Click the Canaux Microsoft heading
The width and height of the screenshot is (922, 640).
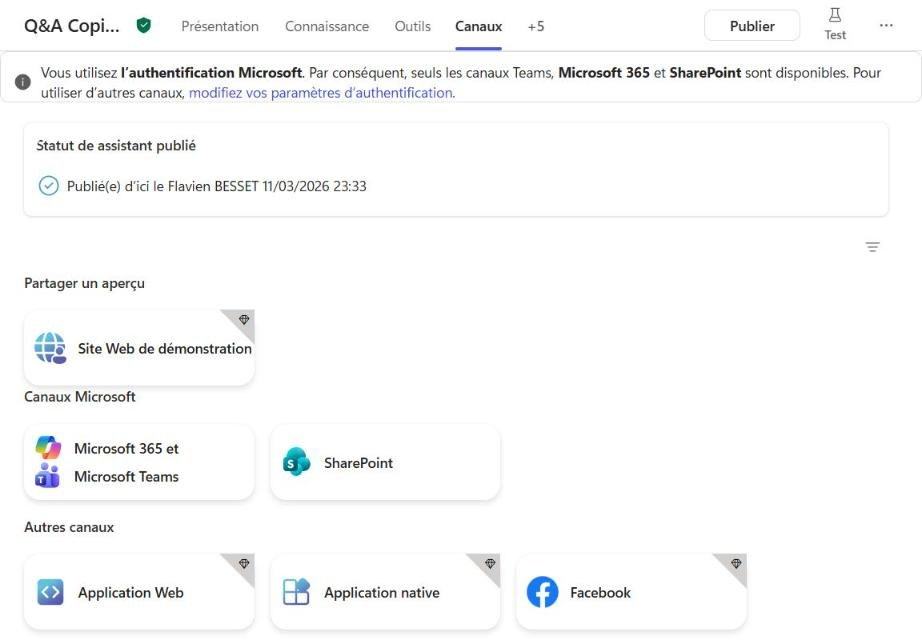click(x=80, y=397)
